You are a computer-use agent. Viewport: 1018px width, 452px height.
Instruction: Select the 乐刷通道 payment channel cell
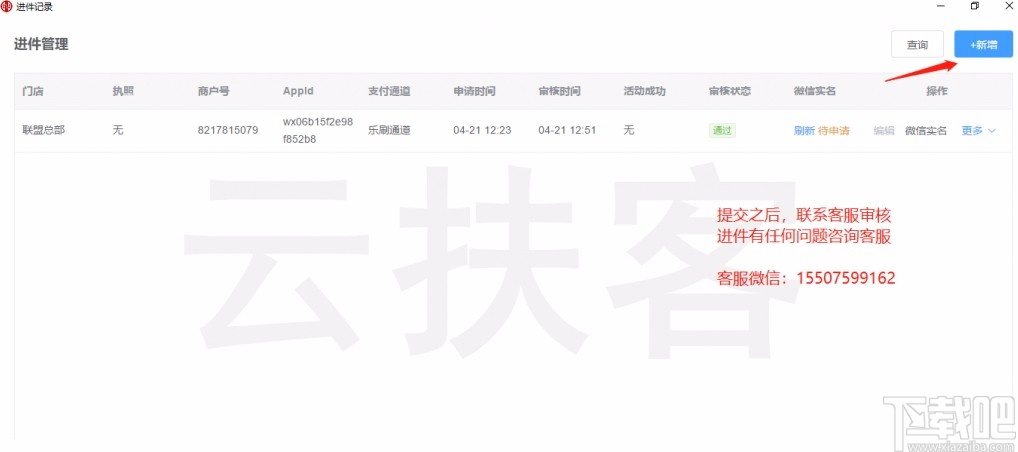(x=389, y=130)
